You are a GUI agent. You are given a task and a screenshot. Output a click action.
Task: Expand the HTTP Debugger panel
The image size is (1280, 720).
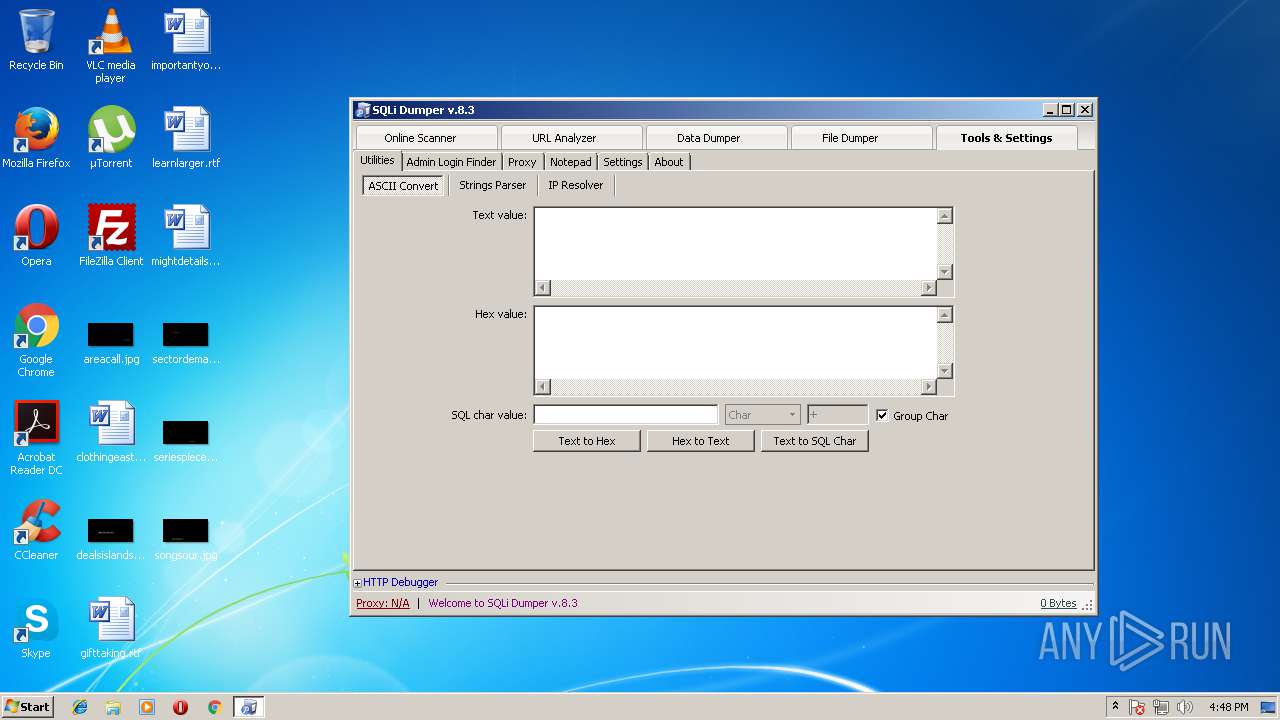coord(358,582)
